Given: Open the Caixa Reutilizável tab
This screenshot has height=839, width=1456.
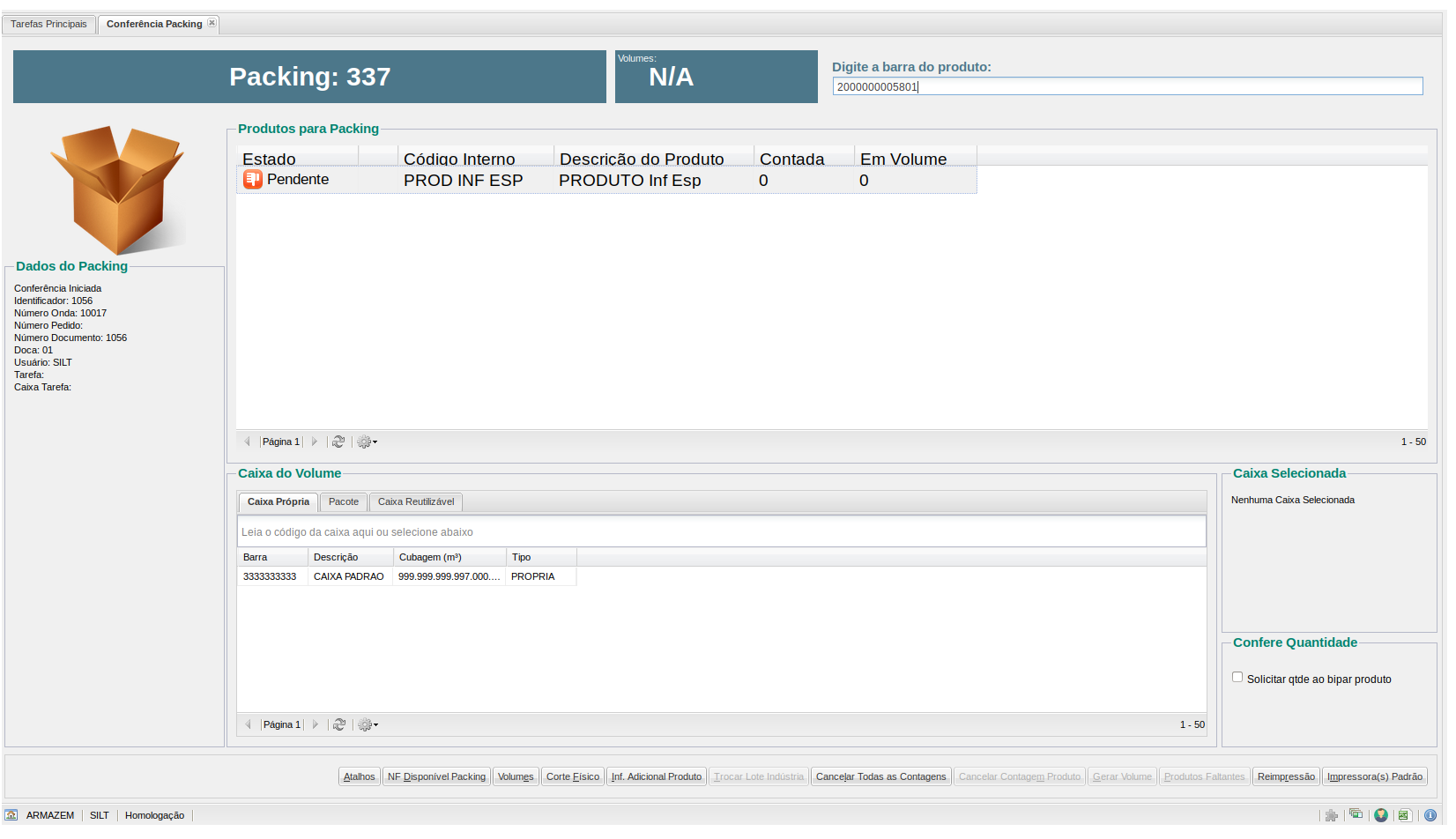Looking at the screenshot, I should (x=416, y=501).
